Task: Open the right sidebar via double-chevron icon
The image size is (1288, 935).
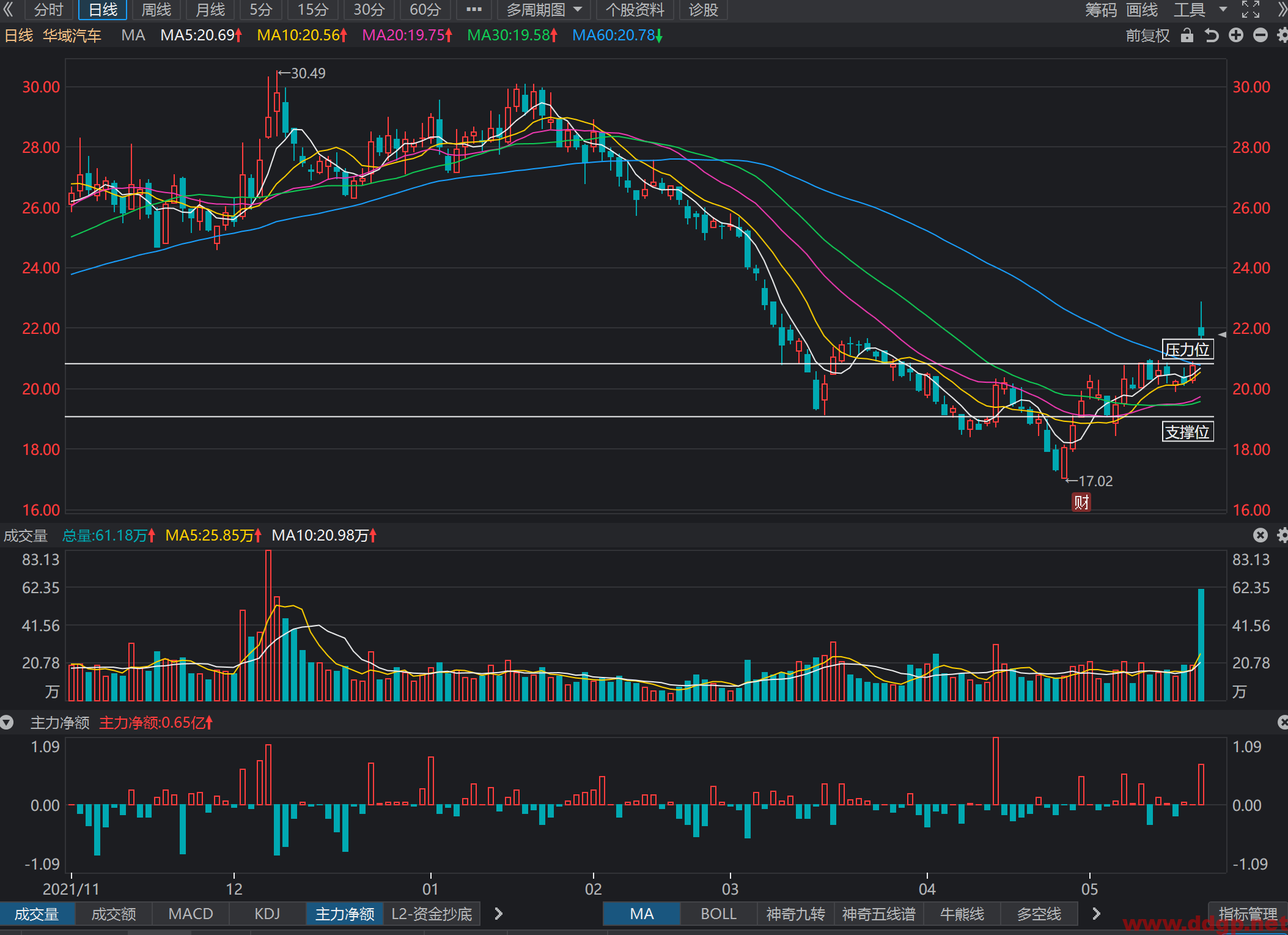Action: point(1282,9)
